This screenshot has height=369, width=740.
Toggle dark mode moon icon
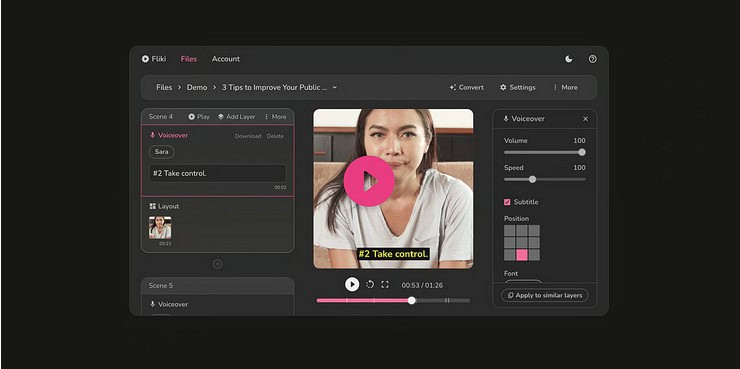(569, 59)
